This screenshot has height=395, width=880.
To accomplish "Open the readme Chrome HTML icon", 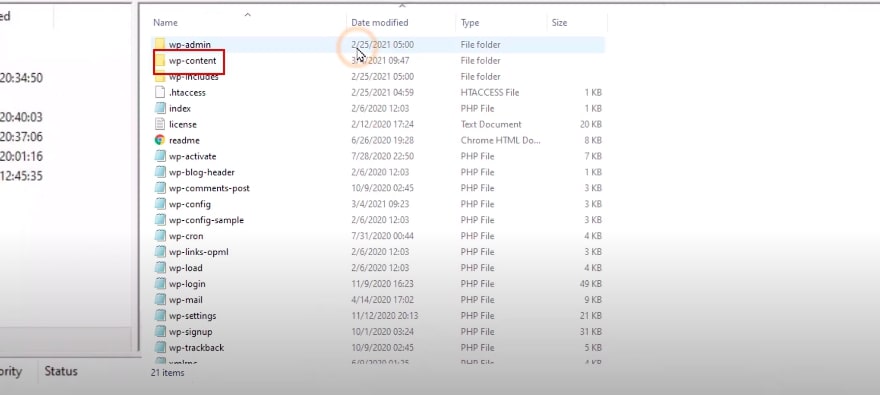I will pos(160,140).
